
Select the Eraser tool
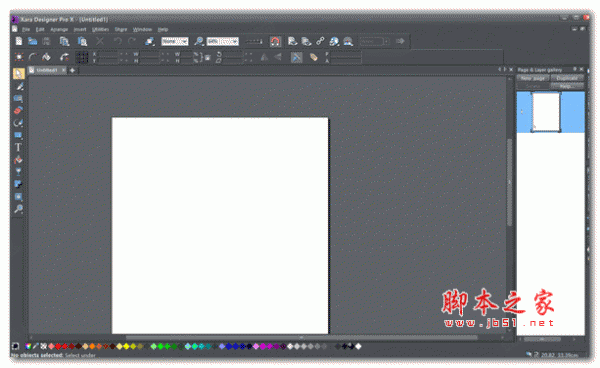coord(18,111)
